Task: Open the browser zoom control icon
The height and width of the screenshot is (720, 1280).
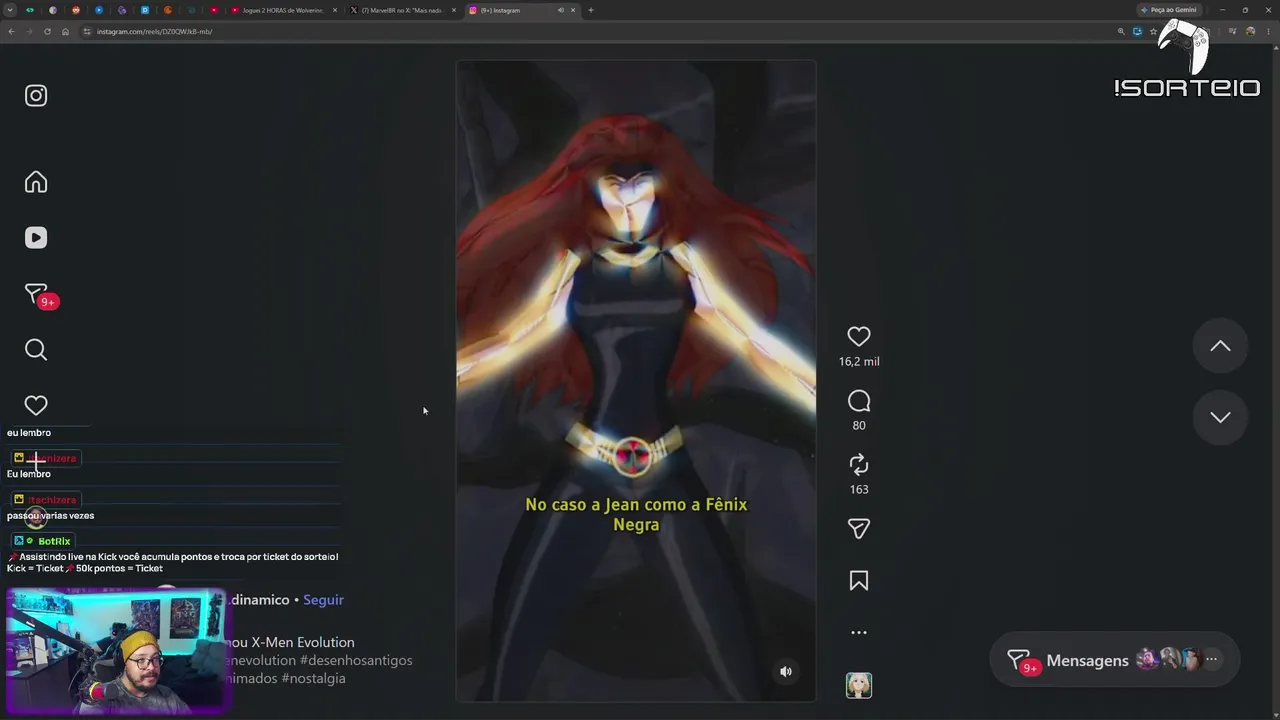Action: [x=1121, y=32]
